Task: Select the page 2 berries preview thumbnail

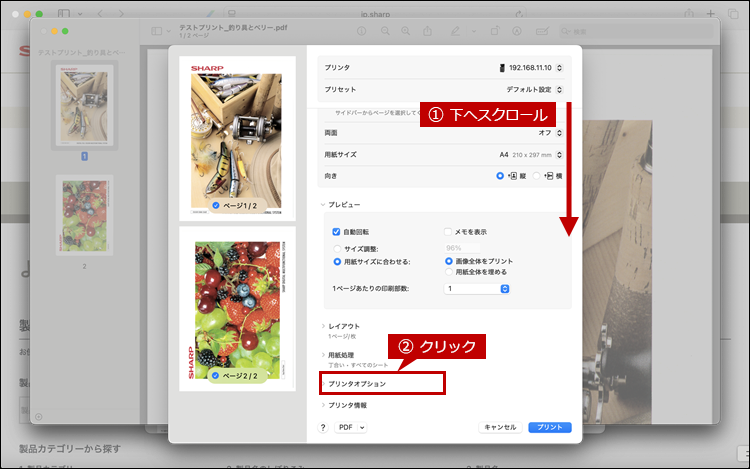Action: pyautogui.click(x=237, y=308)
